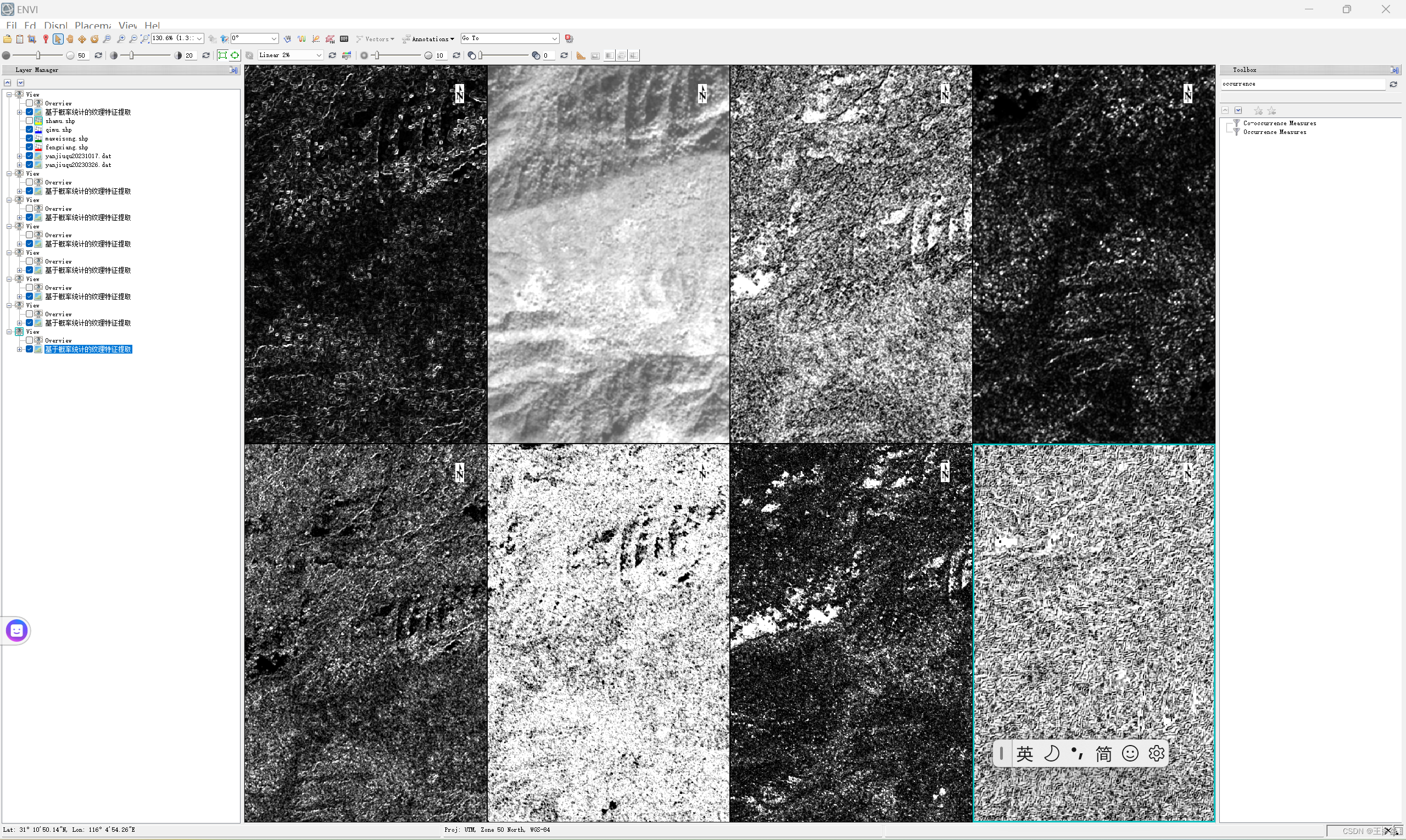Select the Pan hand tool
The image size is (1406, 840).
coord(70,39)
